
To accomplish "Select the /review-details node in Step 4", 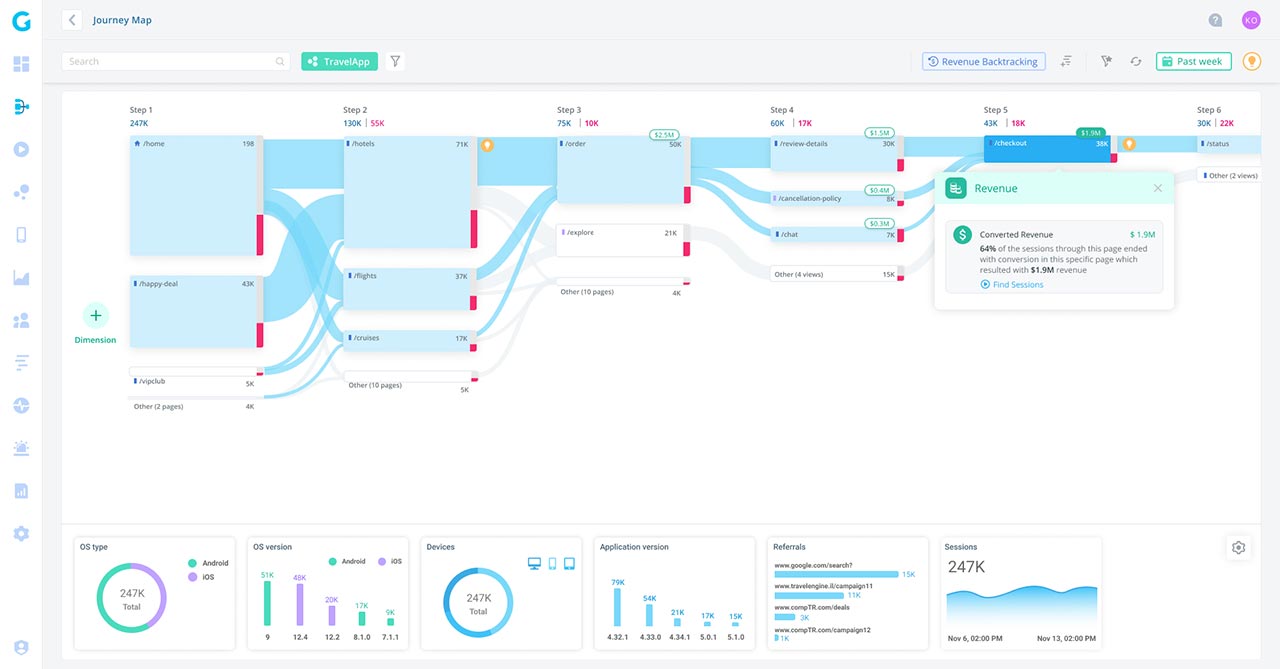I will pos(837,153).
